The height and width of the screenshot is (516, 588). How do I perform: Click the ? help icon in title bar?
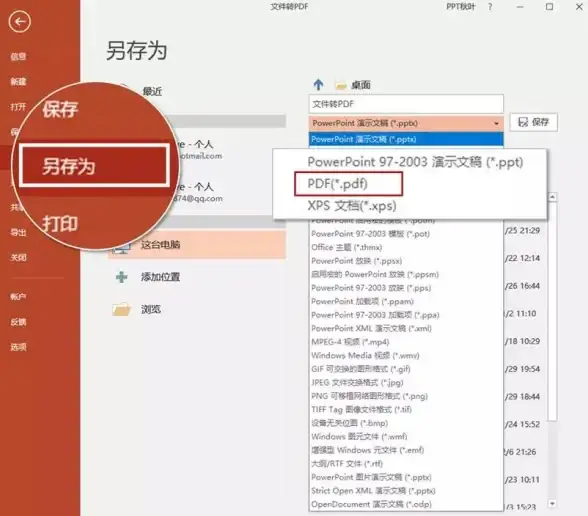pyautogui.click(x=490, y=7)
